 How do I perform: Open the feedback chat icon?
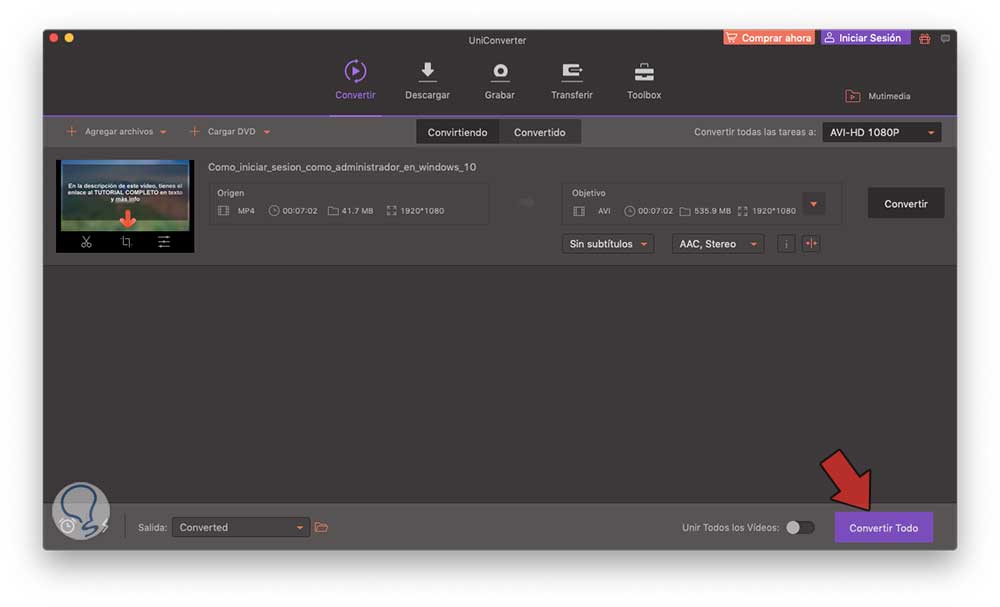click(945, 39)
